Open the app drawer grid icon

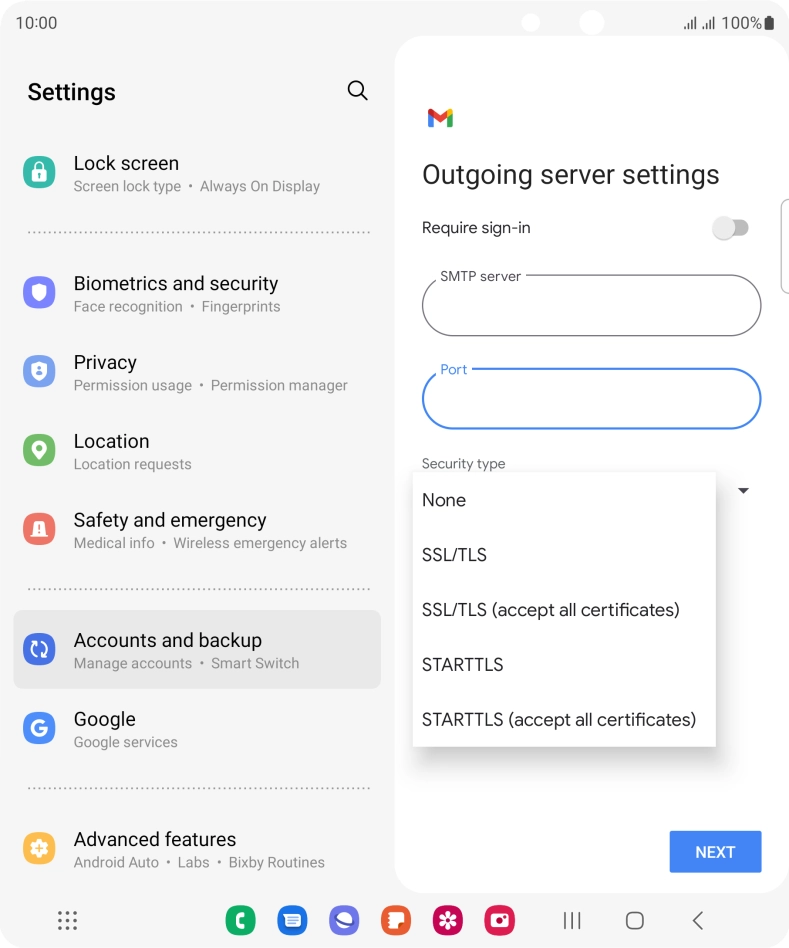[68, 920]
